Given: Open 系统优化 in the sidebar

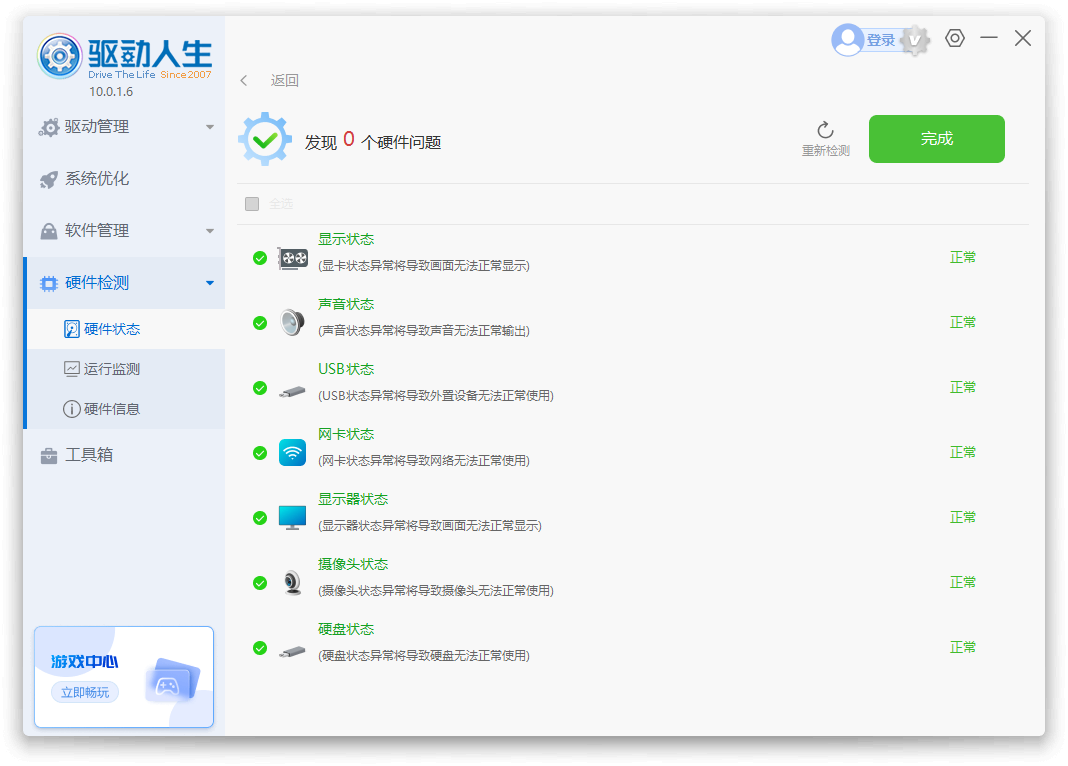Looking at the screenshot, I should pos(97,179).
